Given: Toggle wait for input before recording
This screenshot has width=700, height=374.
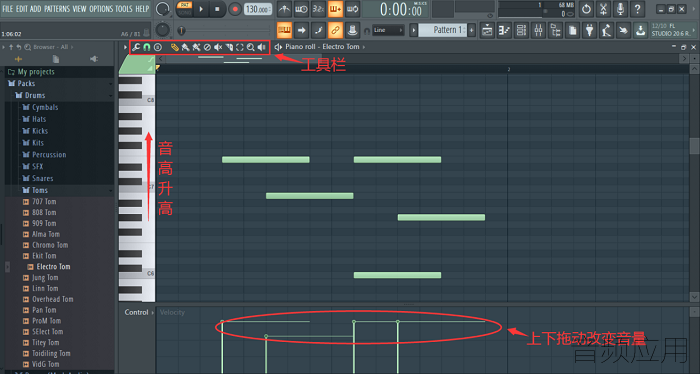Looking at the screenshot, I should [x=301, y=9].
